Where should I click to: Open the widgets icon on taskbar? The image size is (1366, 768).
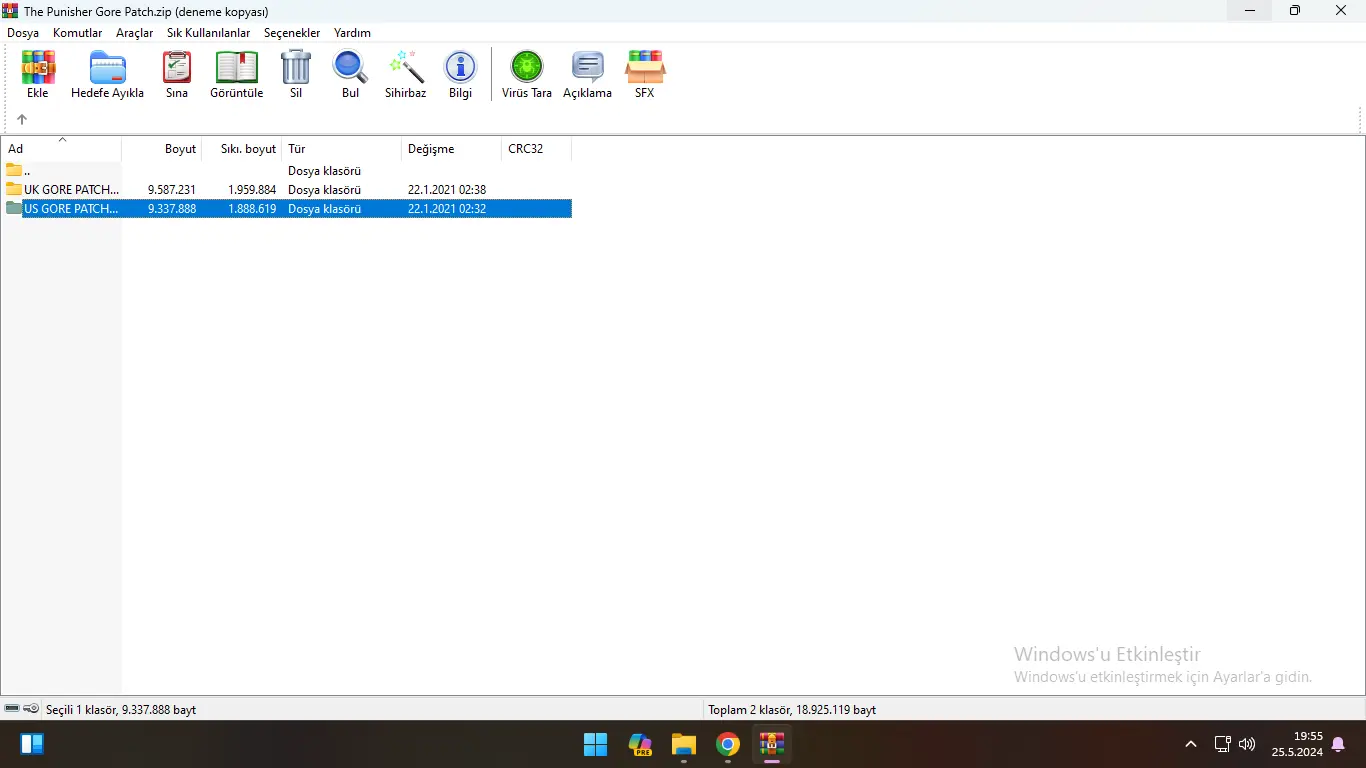32,744
